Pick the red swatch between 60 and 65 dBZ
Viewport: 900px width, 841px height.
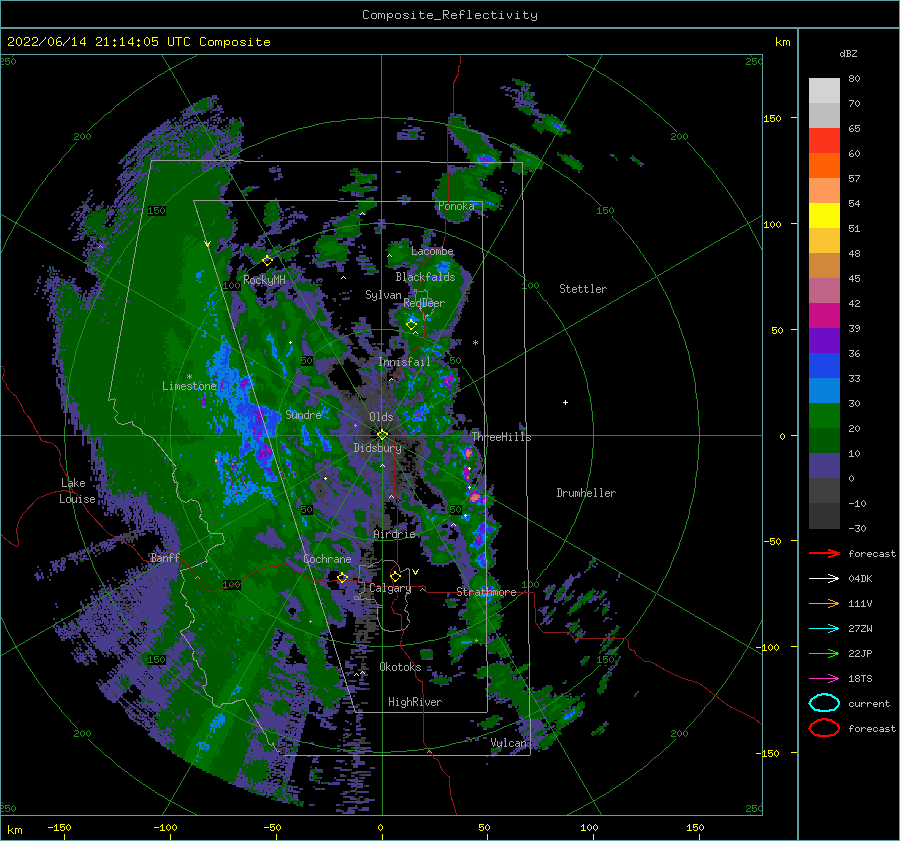[824, 140]
